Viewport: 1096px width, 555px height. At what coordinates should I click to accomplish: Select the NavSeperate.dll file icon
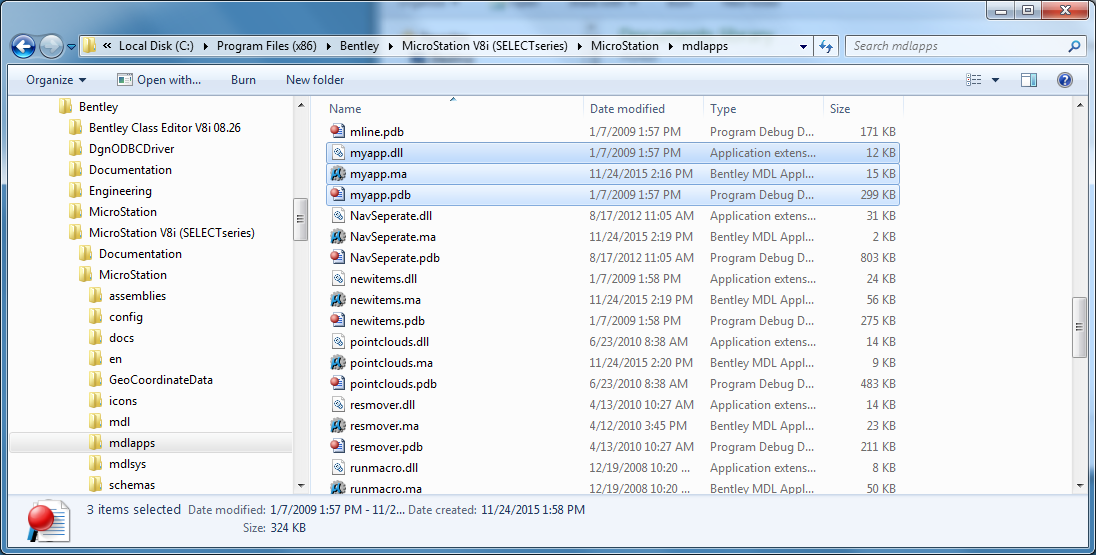click(x=338, y=215)
